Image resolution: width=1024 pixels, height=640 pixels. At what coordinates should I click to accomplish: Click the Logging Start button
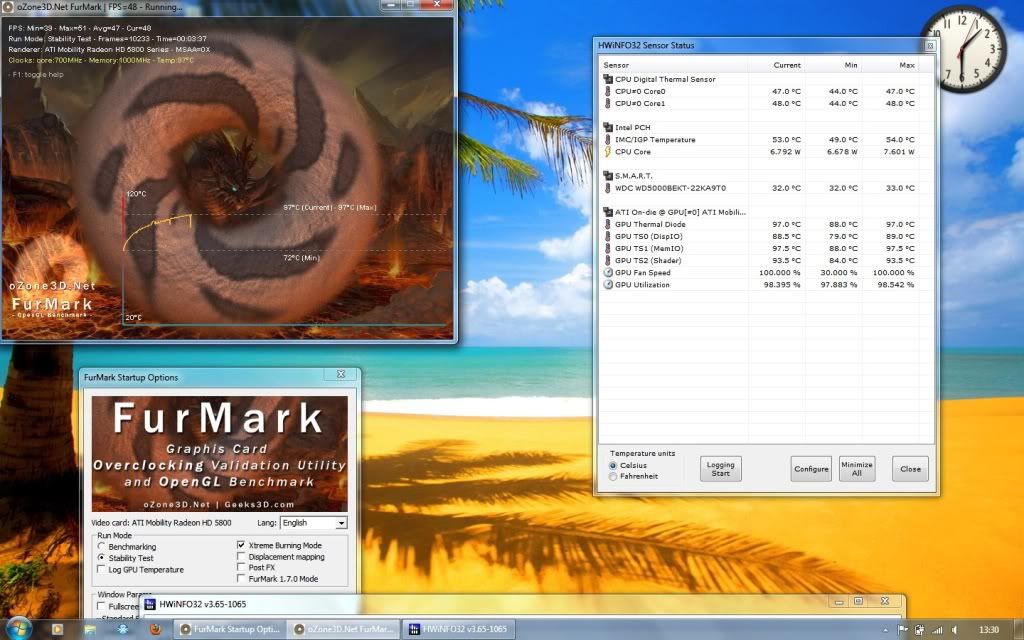coord(720,469)
